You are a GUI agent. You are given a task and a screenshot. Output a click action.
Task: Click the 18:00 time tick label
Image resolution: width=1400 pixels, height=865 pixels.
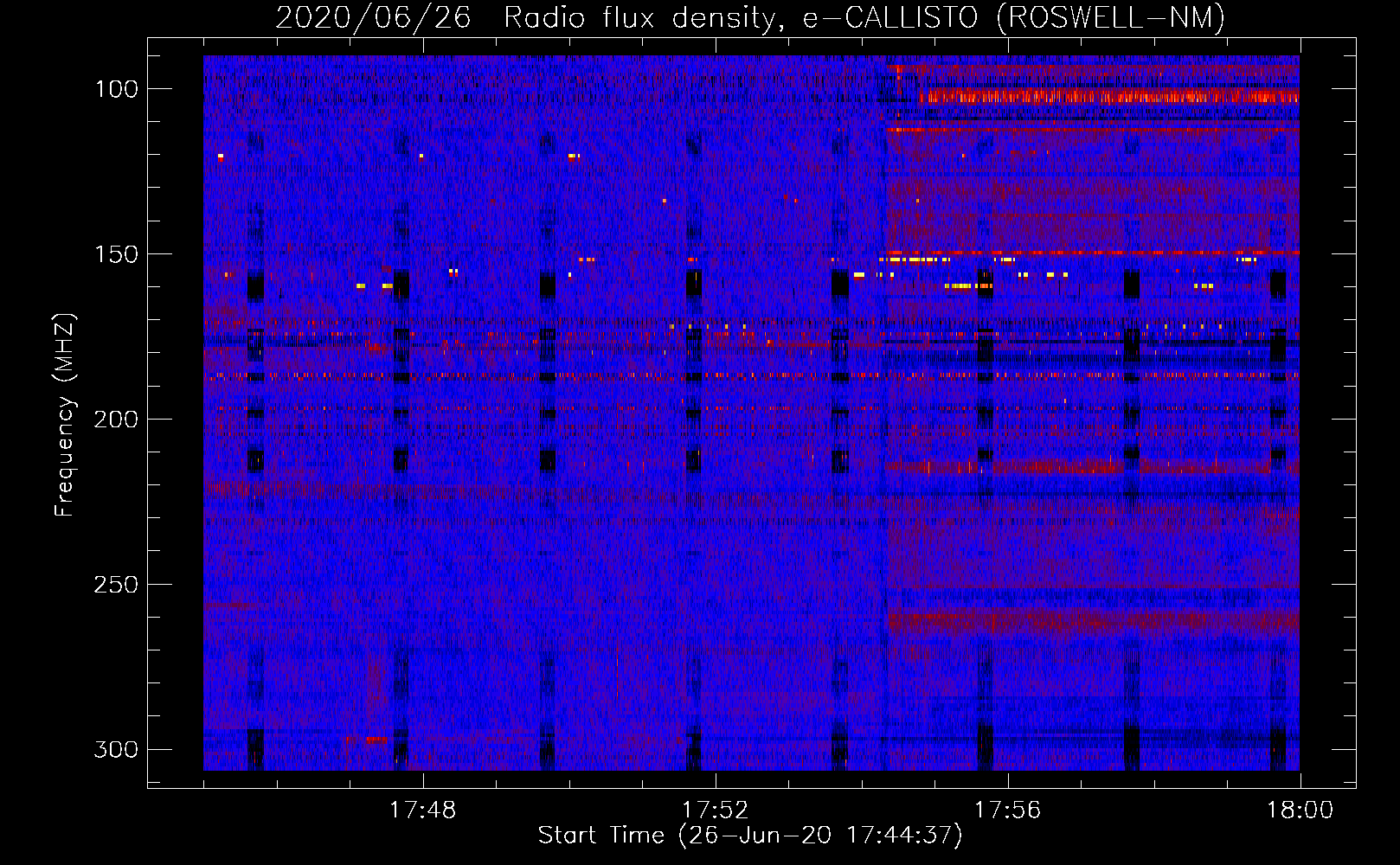tap(1300, 811)
